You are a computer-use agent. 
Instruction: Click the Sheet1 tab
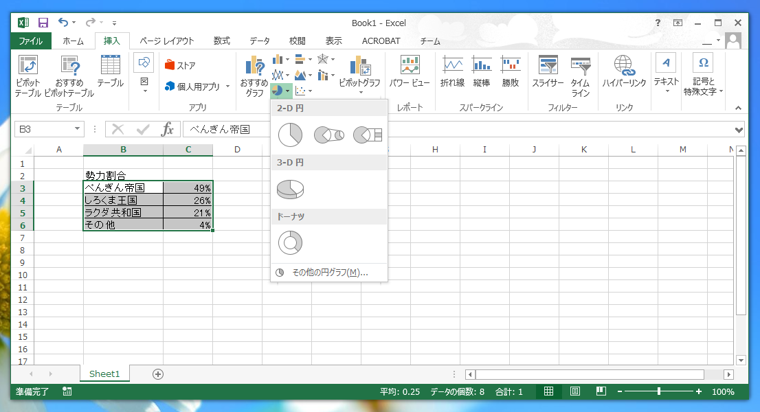click(104, 374)
